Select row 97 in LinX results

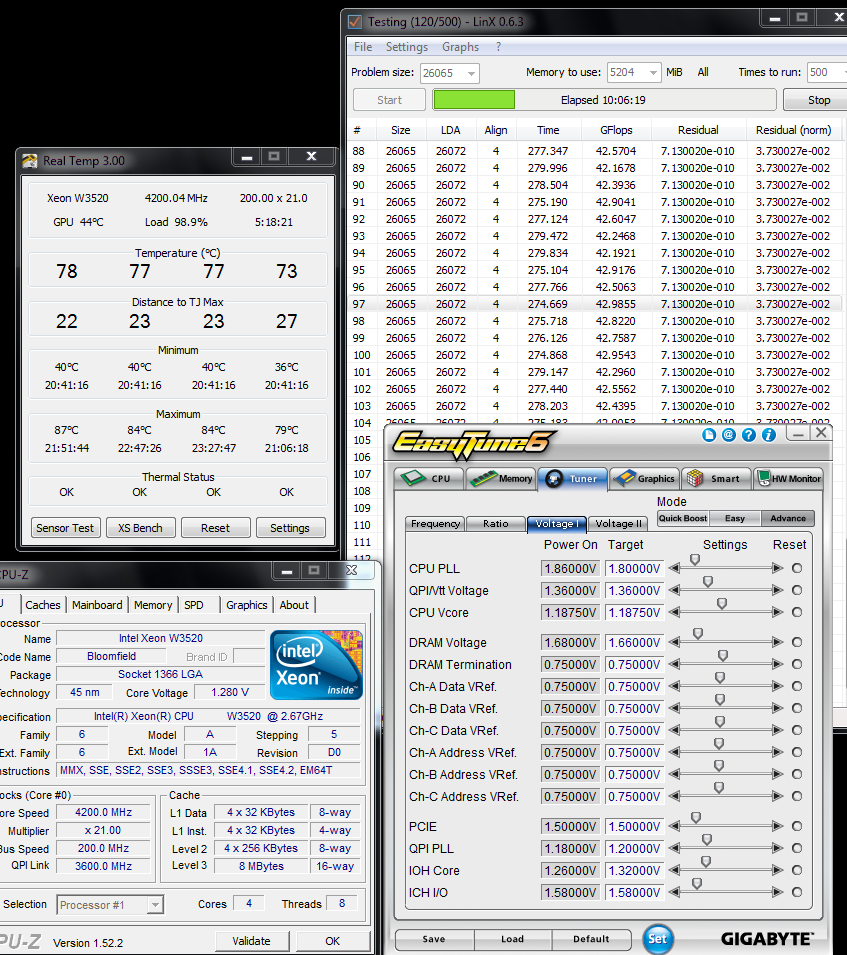(x=594, y=304)
